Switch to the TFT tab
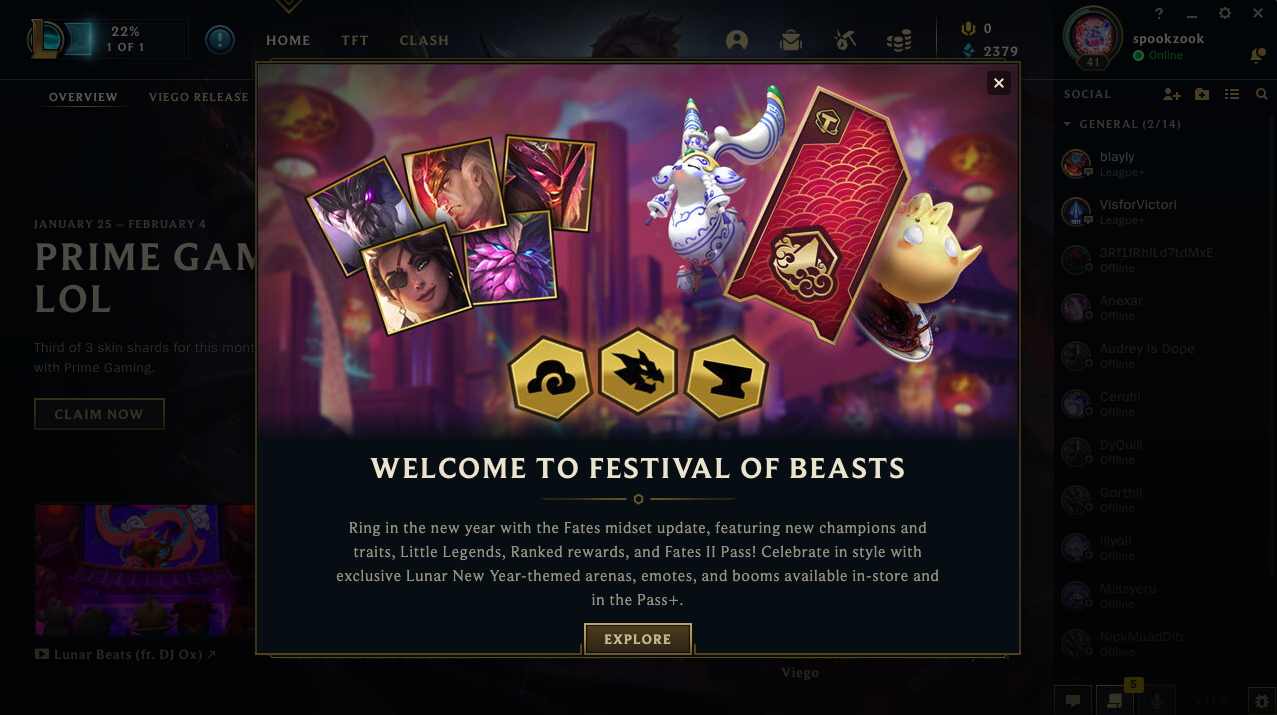The height and width of the screenshot is (715, 1277). coord(355,41)
